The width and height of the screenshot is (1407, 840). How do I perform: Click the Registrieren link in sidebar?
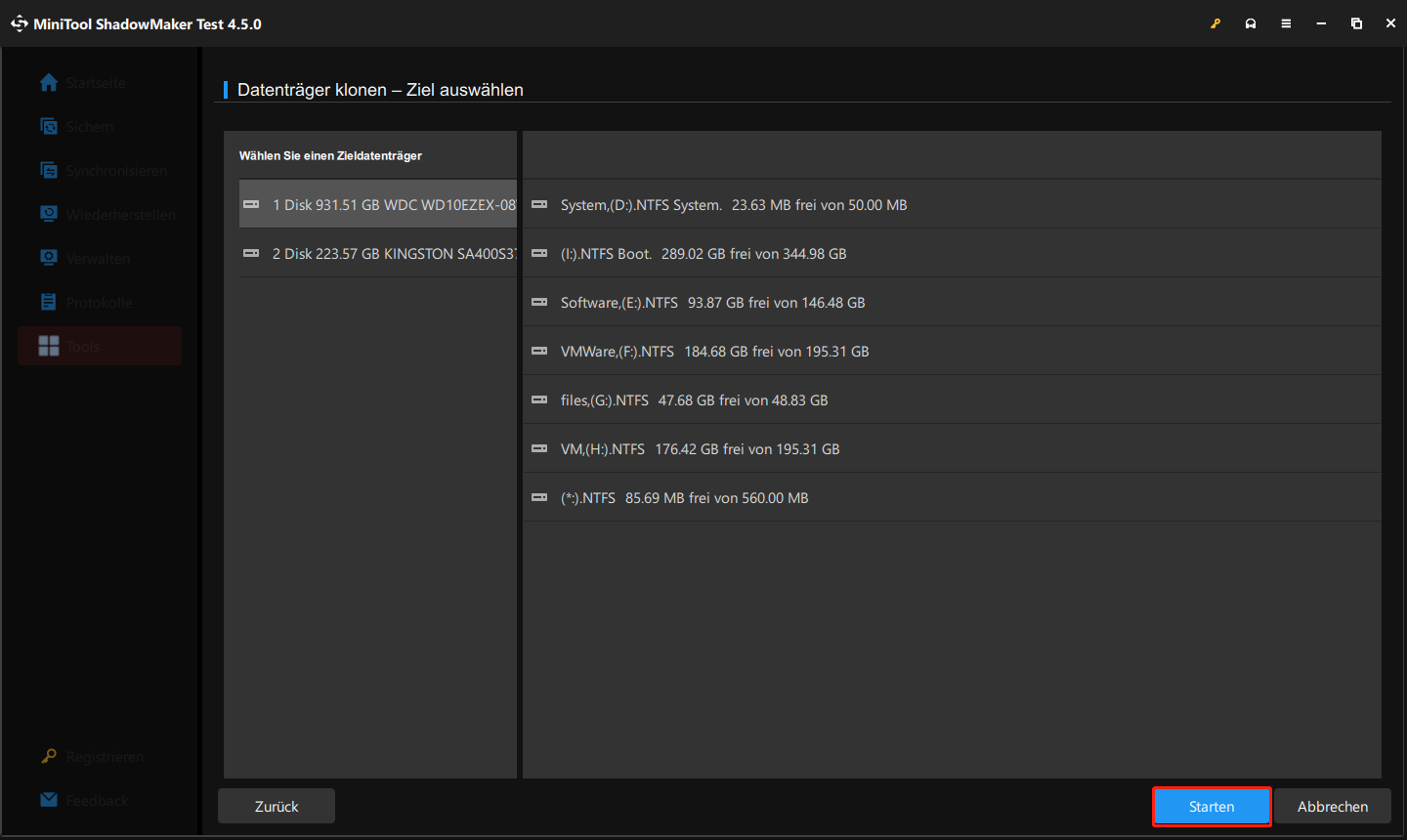105,757
